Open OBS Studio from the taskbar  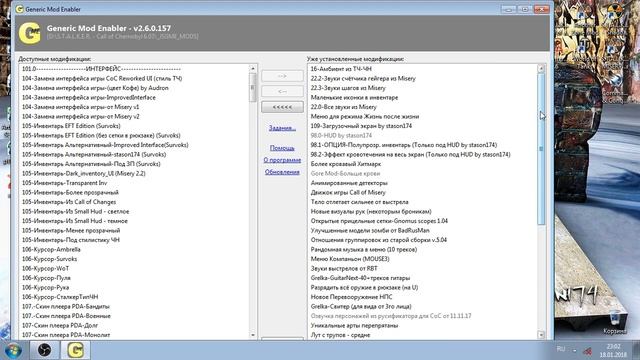click(44, 350)
